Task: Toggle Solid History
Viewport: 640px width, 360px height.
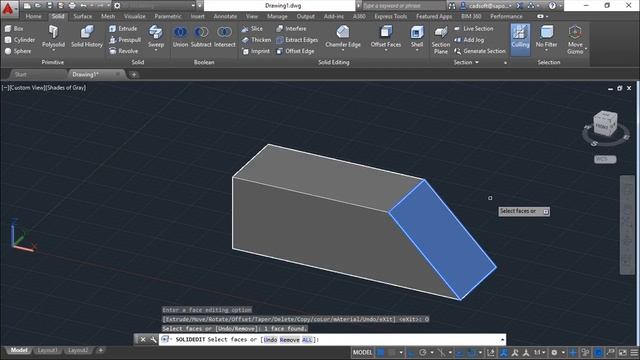Action: (87, 36)
